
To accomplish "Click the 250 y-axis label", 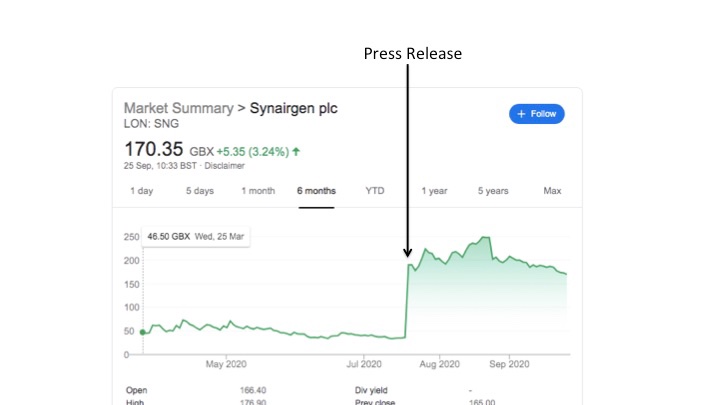I will click(131, 237).
